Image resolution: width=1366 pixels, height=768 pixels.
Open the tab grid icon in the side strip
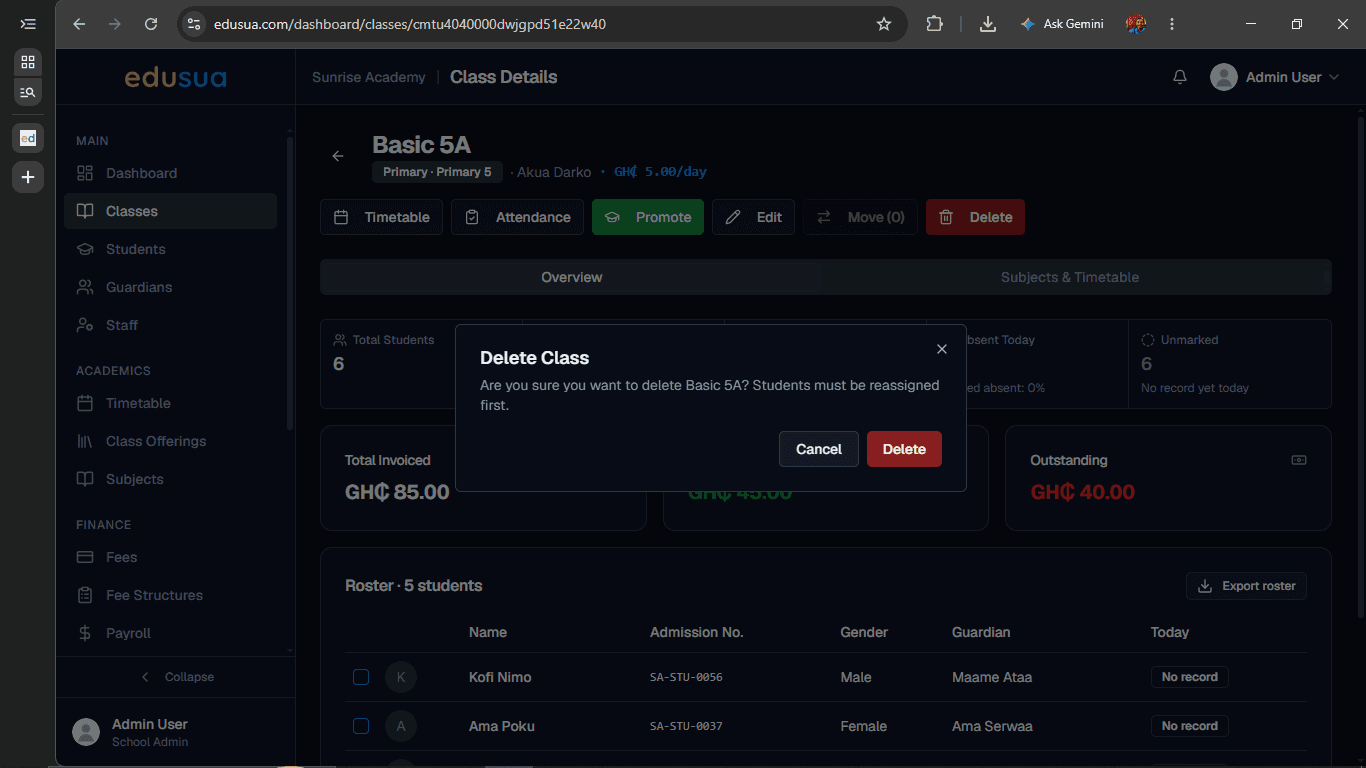(x=28, y=62)
